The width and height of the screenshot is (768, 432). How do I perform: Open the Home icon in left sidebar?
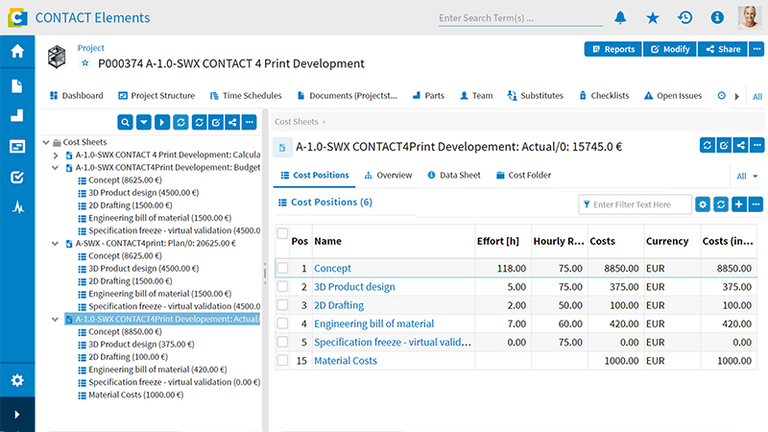(17, 51)
